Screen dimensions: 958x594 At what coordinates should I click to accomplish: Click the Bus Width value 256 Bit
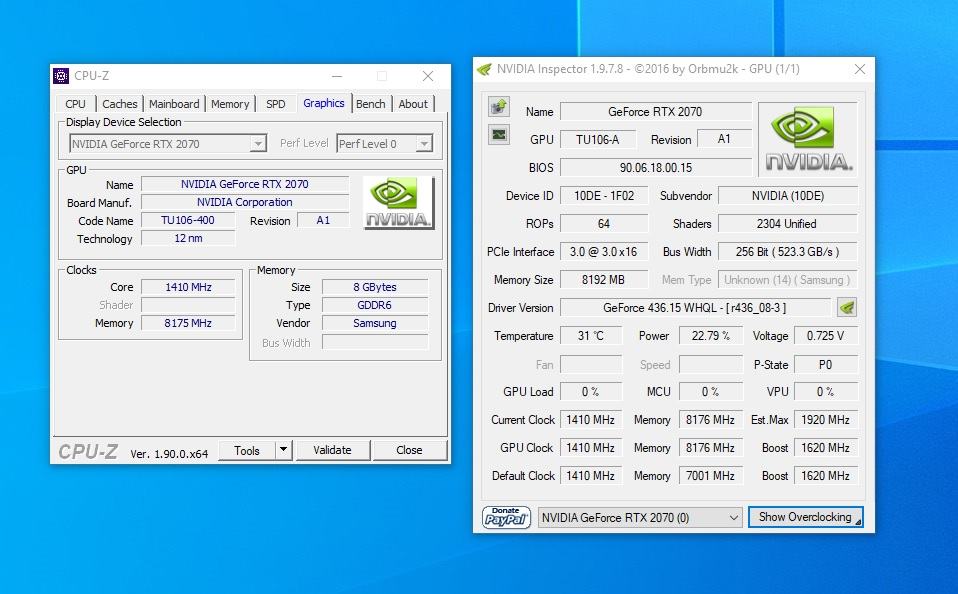(788, 252)
